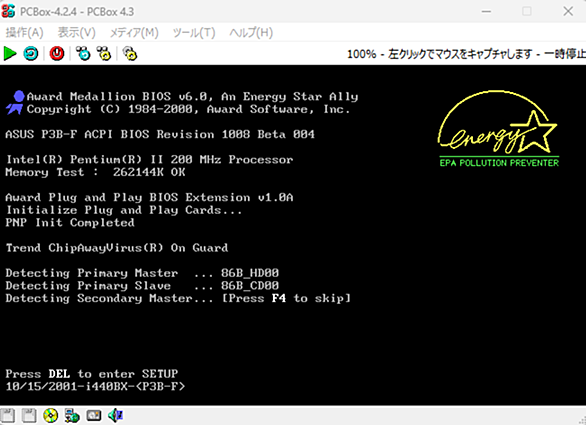Screen dimensions: 586x425
Task: Click the '86B_CD00' primary slave value
Action: click(250, 286)
